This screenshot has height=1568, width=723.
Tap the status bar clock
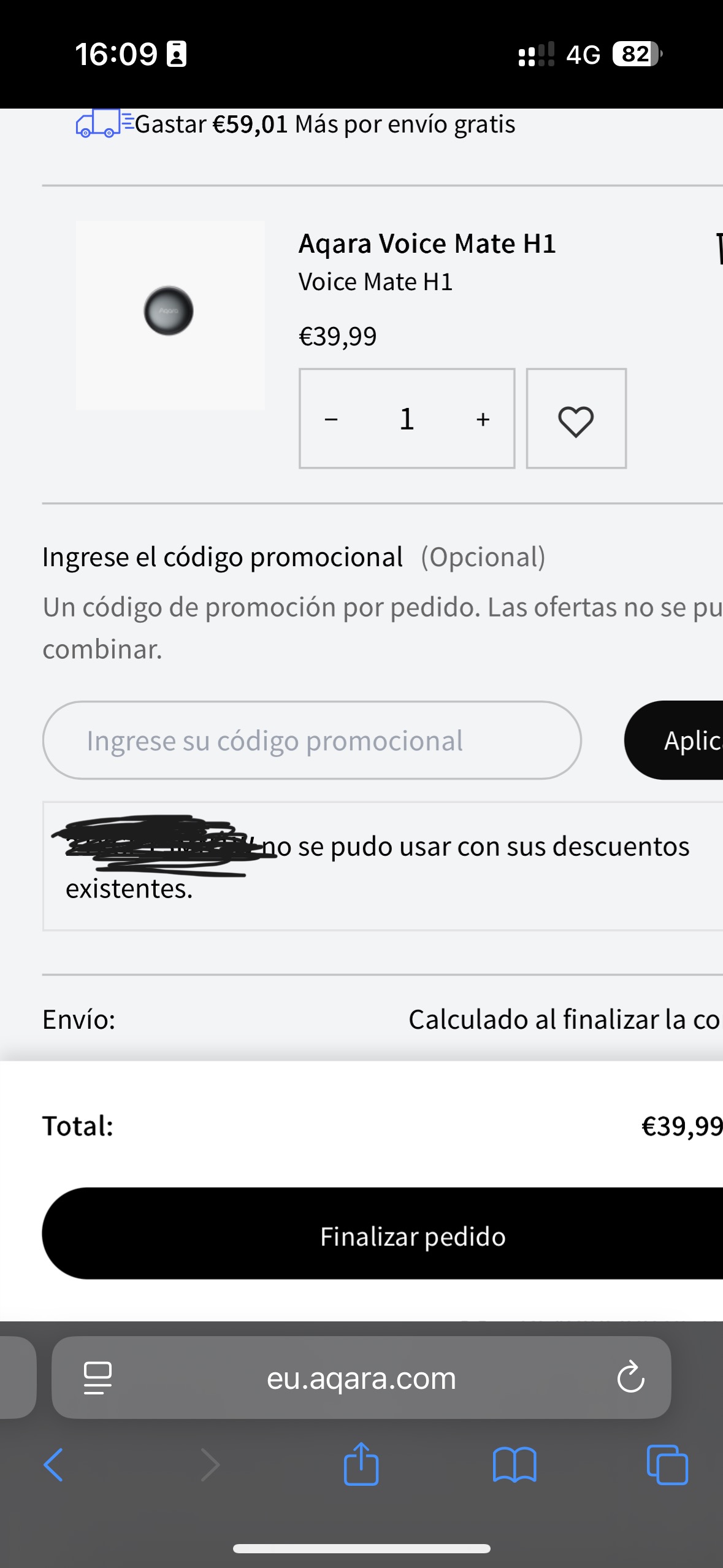pos(117,54)
